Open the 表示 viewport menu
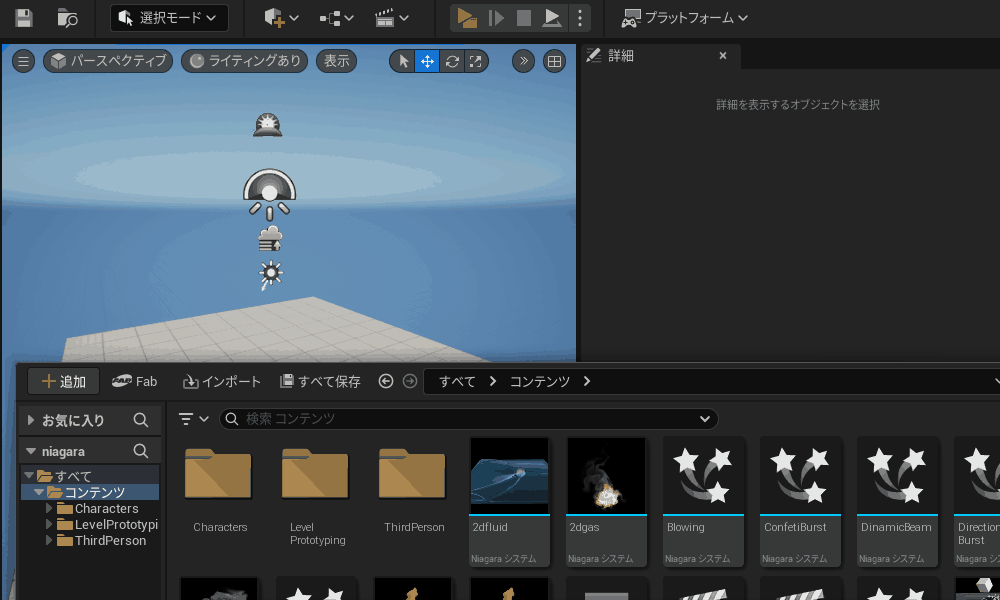The height and width of the screenshot is (600, 1000). [x=337, y=61]
